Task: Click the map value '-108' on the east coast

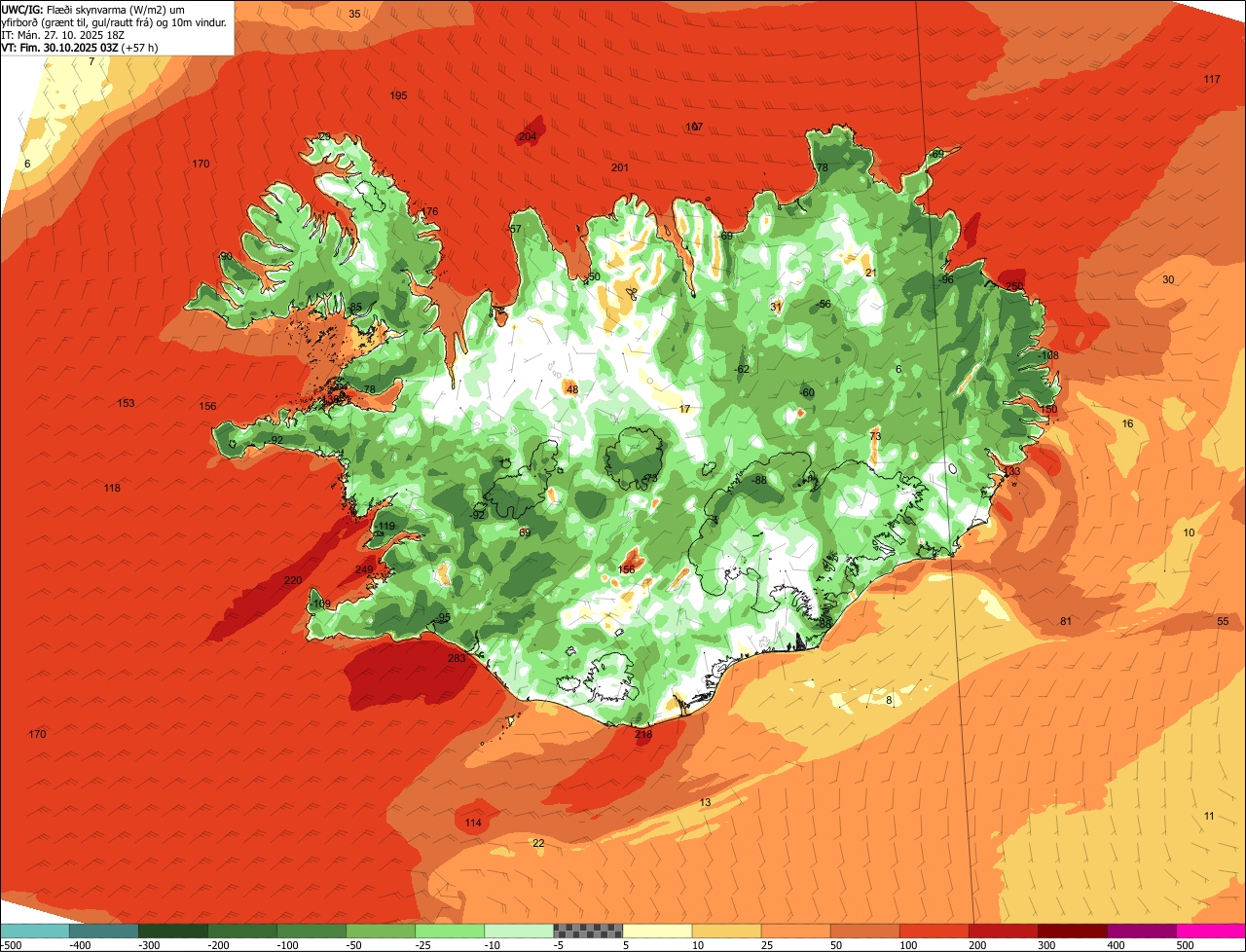Action: point(1048,355)
